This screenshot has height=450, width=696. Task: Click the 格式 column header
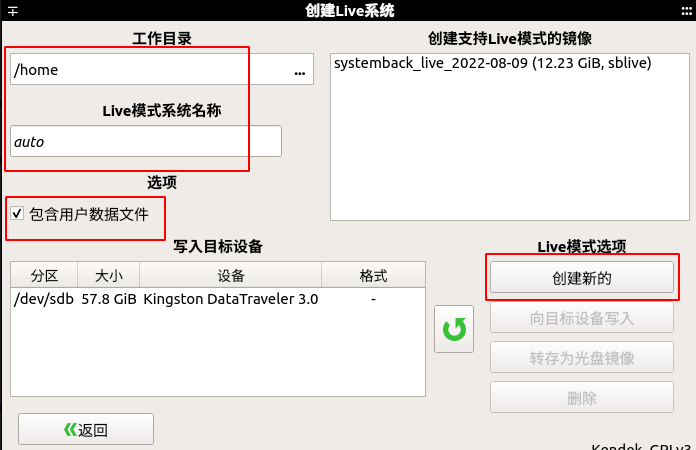point(373,275)
